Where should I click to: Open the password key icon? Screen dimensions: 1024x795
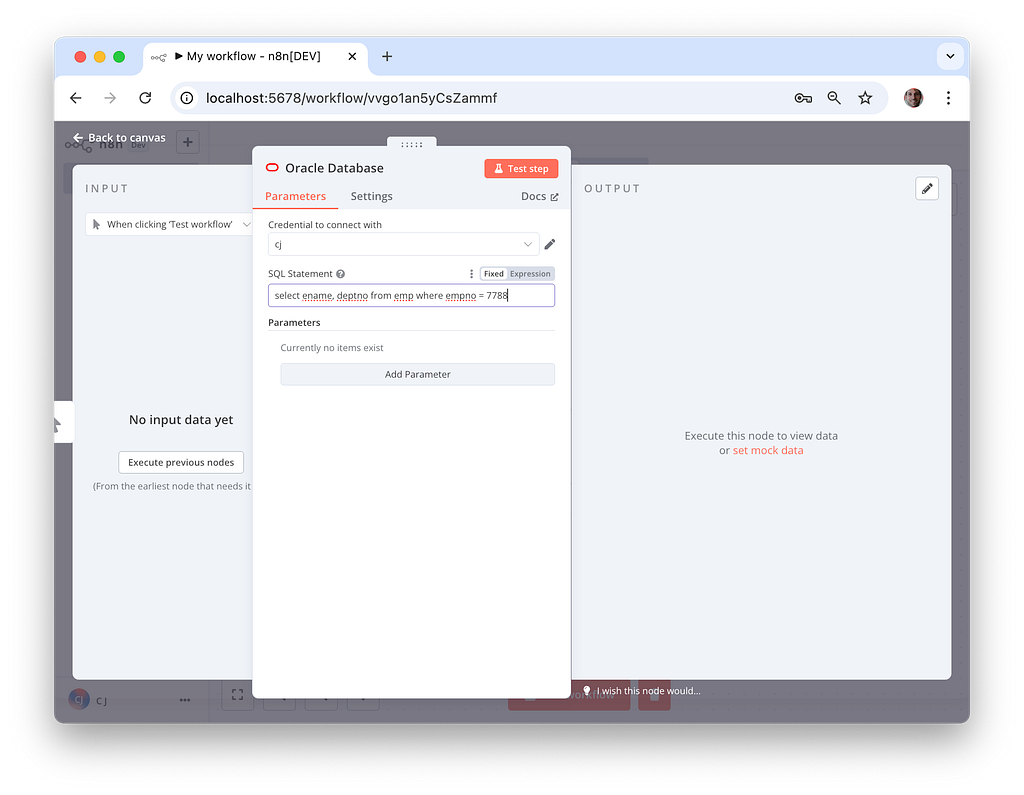(803, 98)
